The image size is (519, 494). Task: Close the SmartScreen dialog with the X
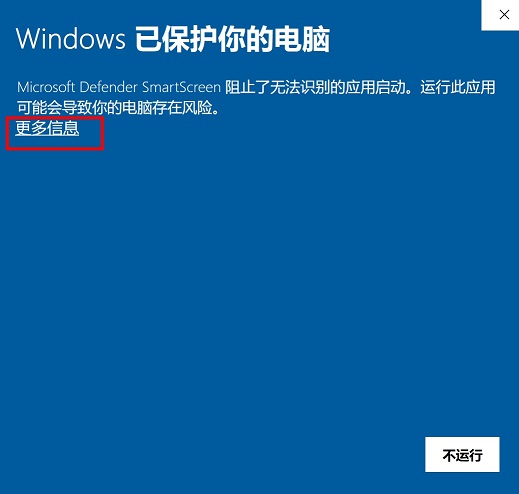pos(503,15)
